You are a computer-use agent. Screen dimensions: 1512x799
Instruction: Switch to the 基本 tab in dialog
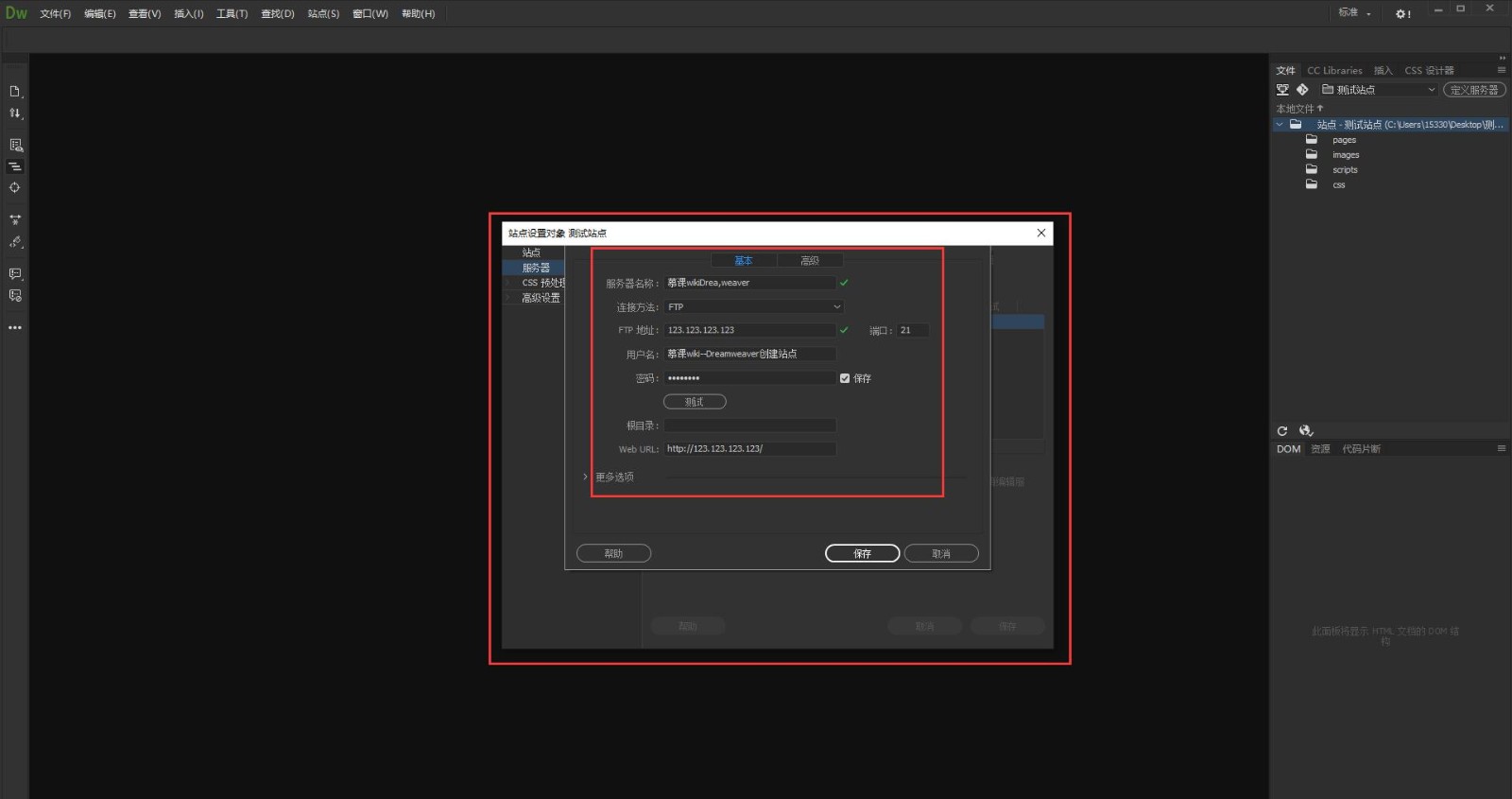[x=744, y=260]
